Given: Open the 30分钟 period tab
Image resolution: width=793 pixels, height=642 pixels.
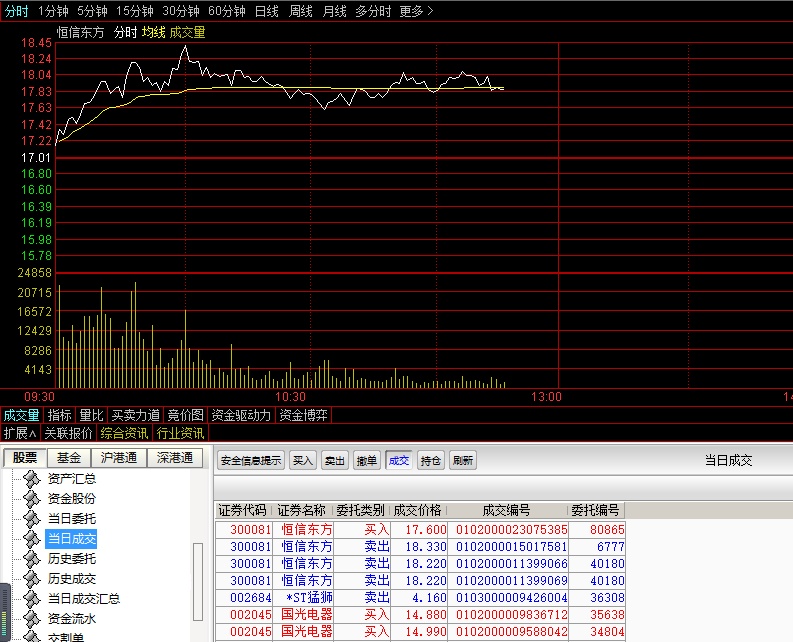Looking at the screenshot, I should tap(181, 11).
